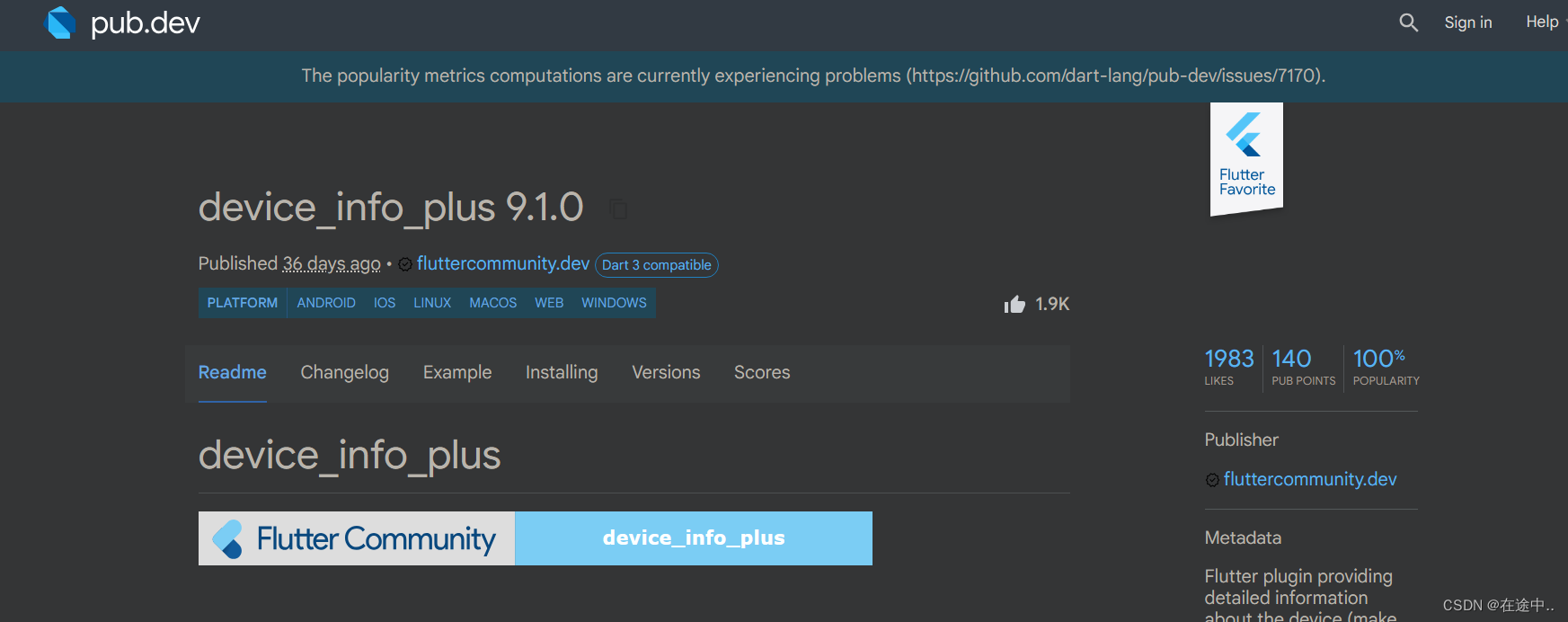The image size is (1568, 622).
Task: Open the Versions tab
Action: click(666, 372)
